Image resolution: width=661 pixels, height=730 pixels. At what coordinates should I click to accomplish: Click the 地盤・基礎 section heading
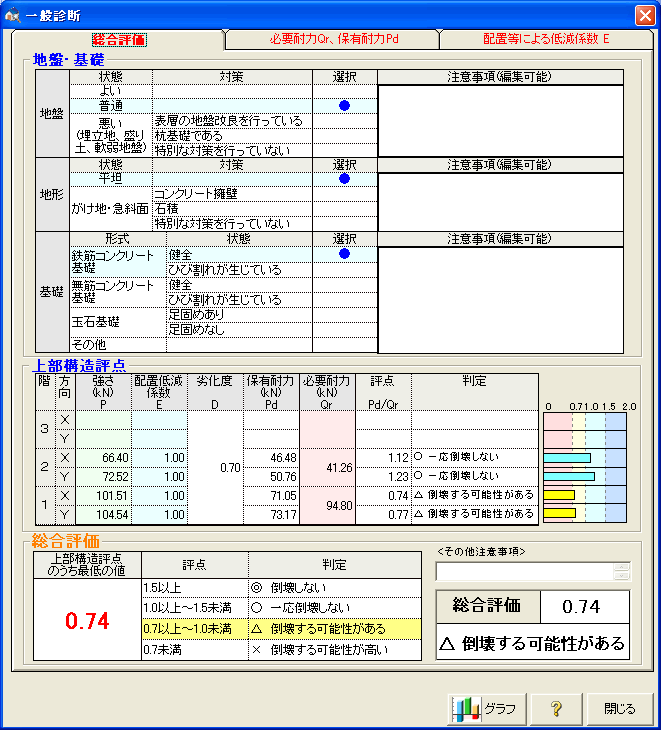coord(69,60)
